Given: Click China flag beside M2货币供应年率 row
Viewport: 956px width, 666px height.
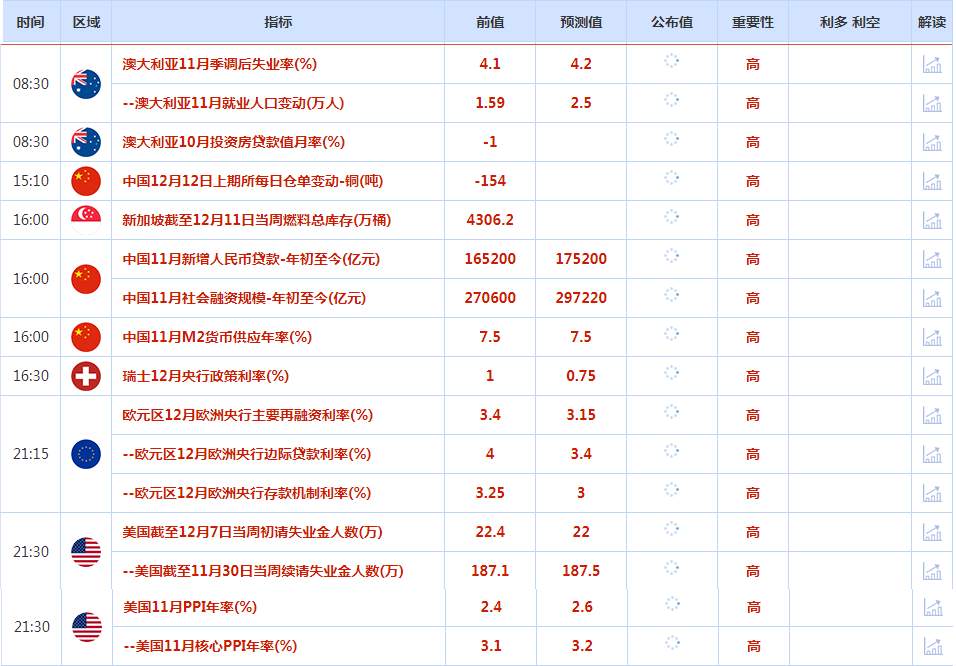Looking at the screenshot, I should point(86,337).
